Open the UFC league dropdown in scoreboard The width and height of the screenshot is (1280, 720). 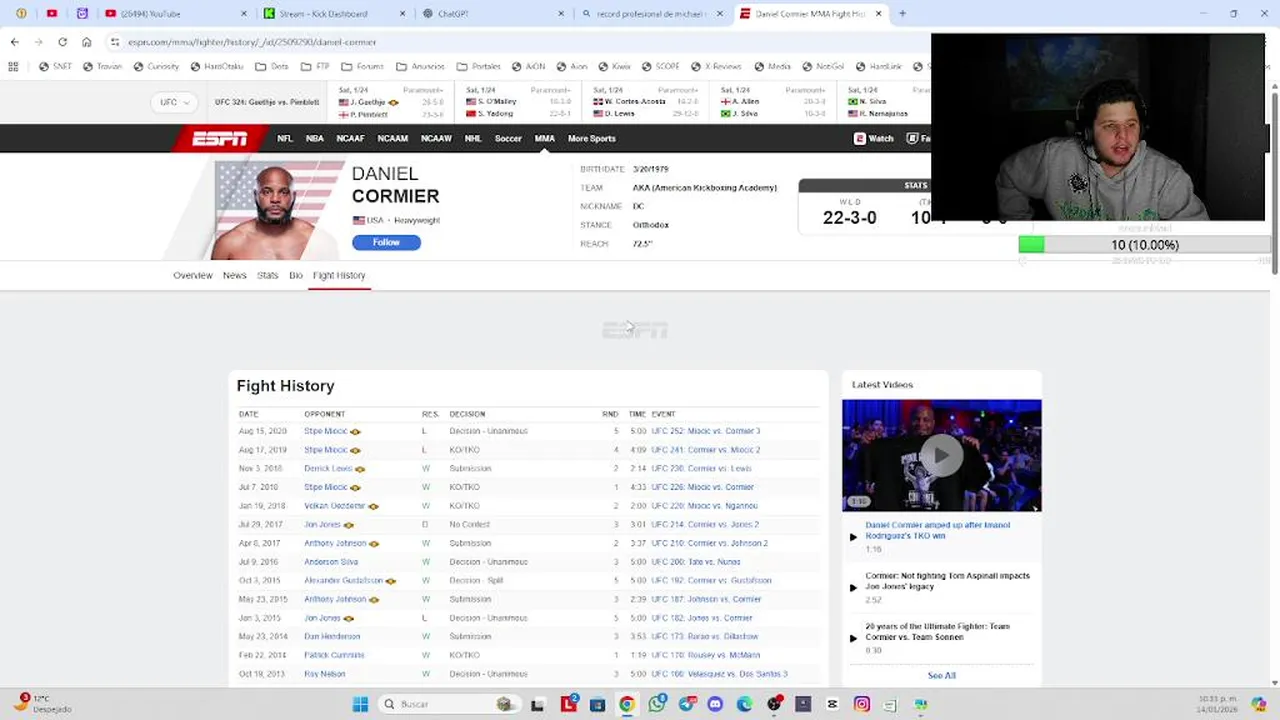174,102
